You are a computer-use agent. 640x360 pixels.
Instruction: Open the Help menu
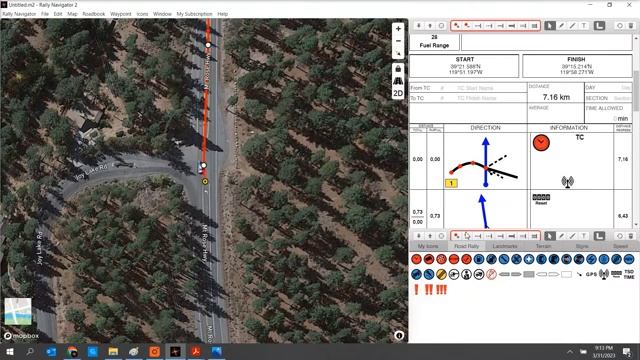coord(222,14)
